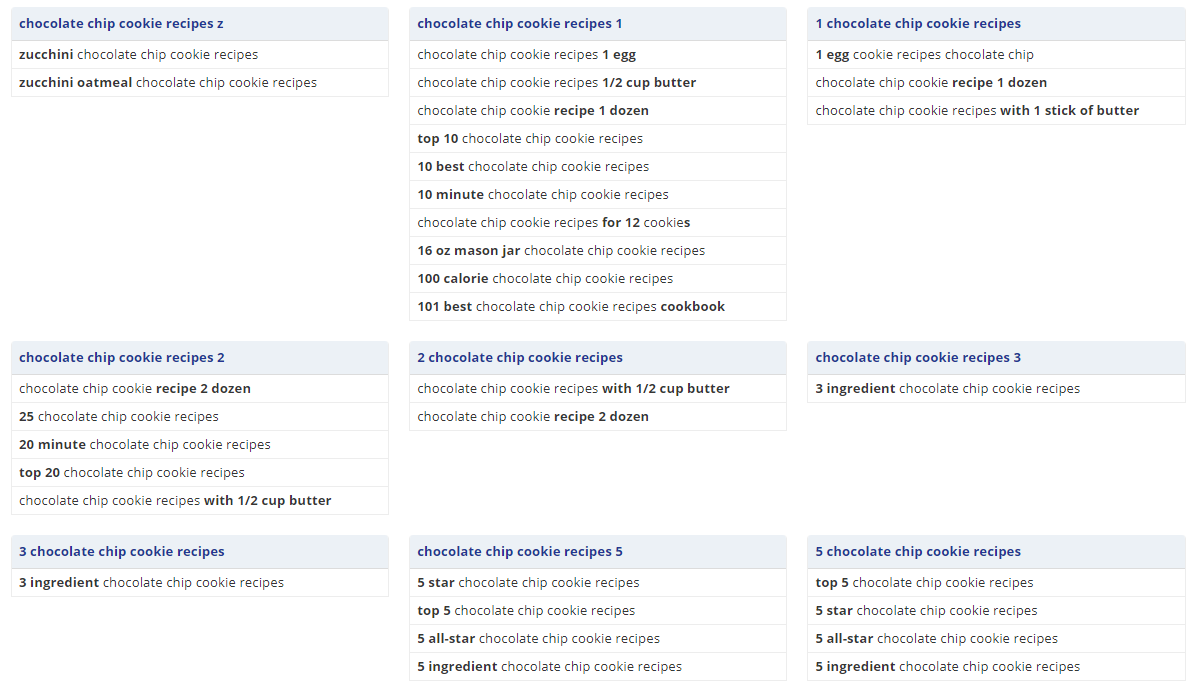Open 'chocolate chip cookie recipes 2' group header
The height and width of the screenshot is (694, 1198).
coord(122,358)
